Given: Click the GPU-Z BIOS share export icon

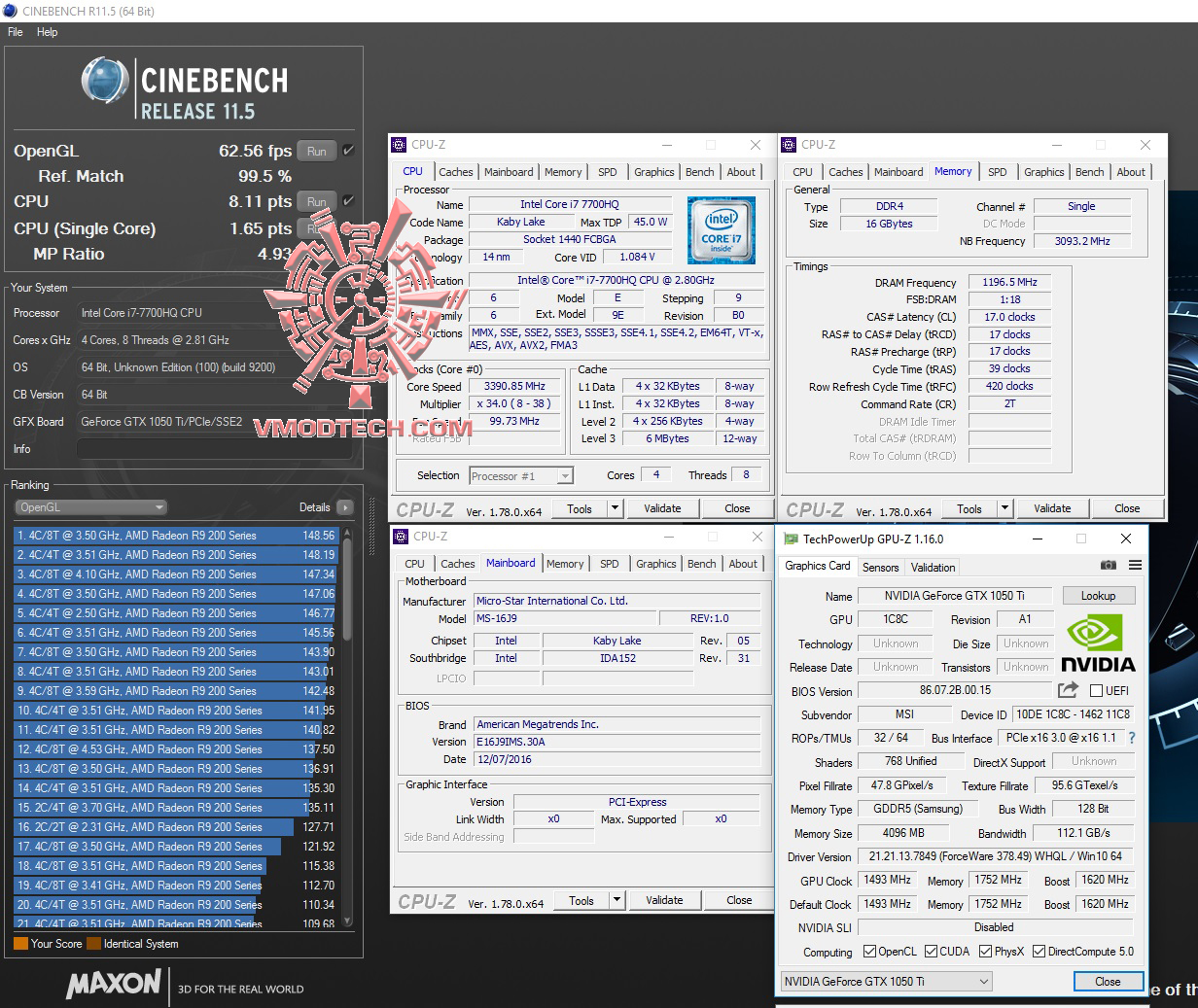Looking at the screenshot, I should (x=1068, y=690).
